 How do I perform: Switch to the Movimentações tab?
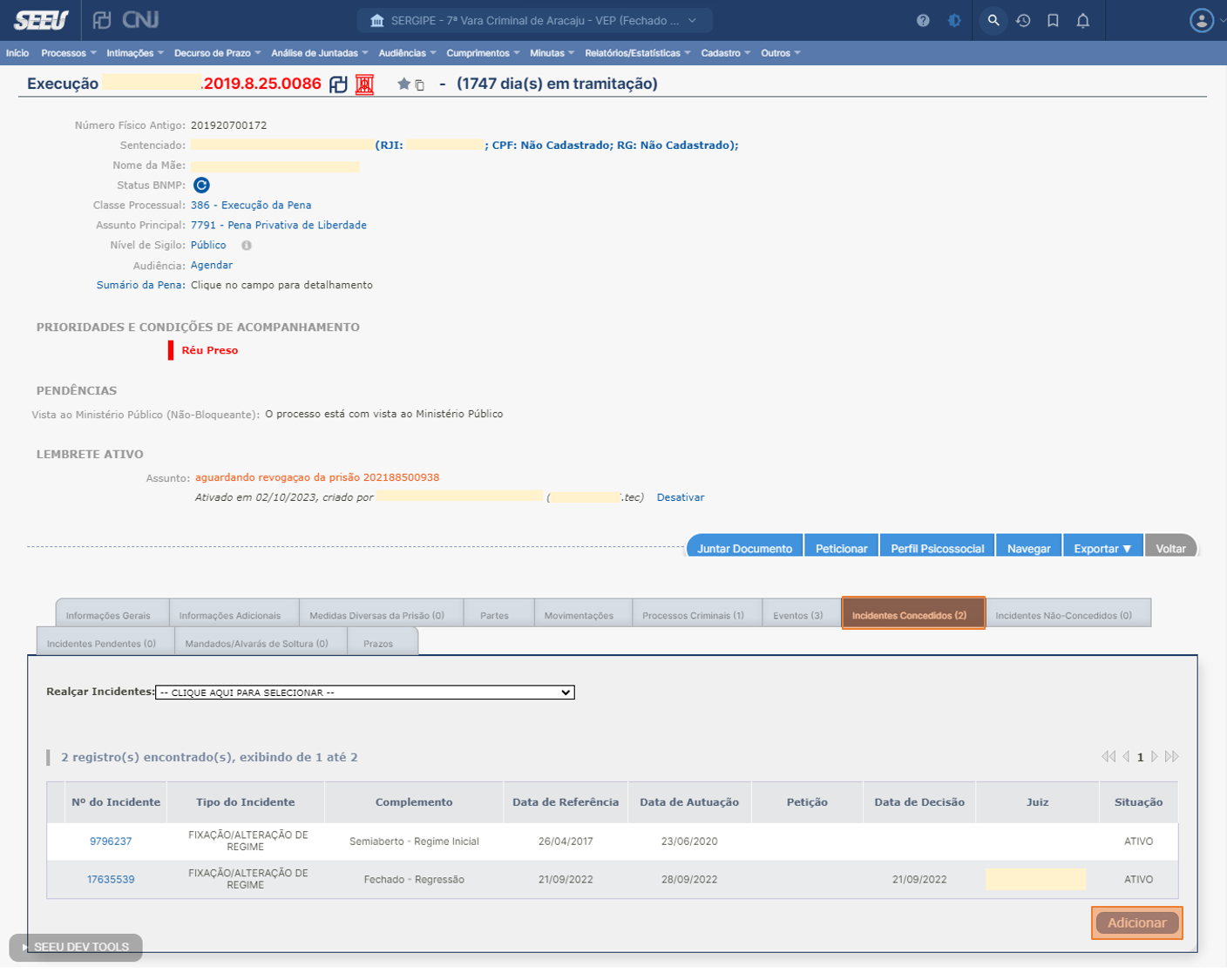(582, 613)
